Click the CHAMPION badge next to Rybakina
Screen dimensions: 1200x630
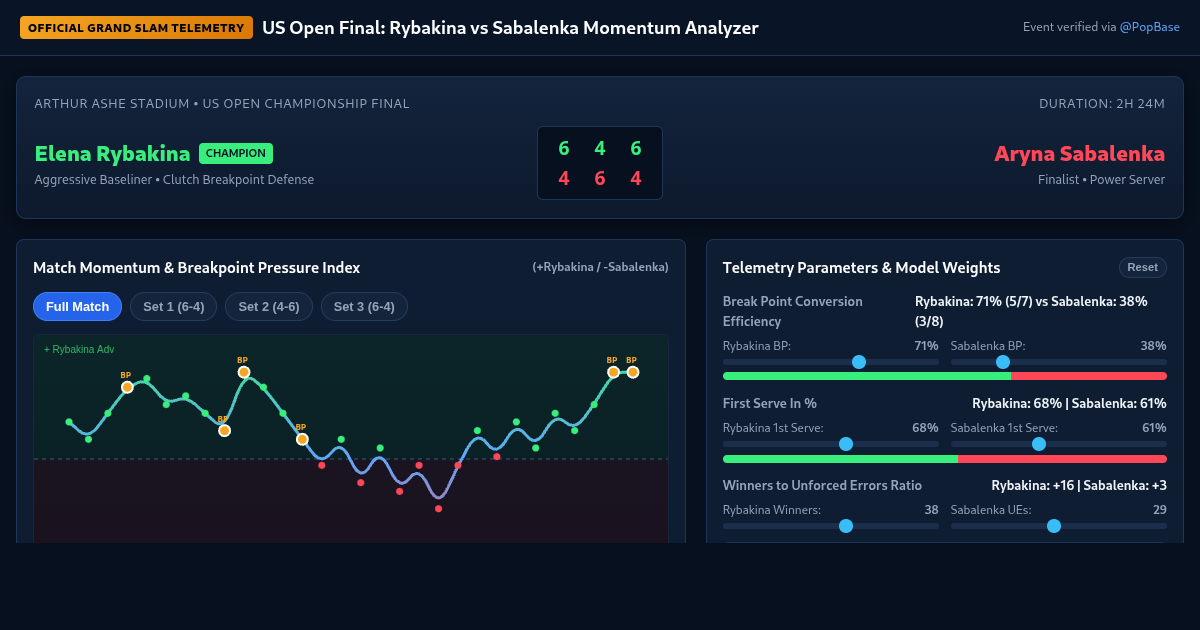tap(236, 153)
